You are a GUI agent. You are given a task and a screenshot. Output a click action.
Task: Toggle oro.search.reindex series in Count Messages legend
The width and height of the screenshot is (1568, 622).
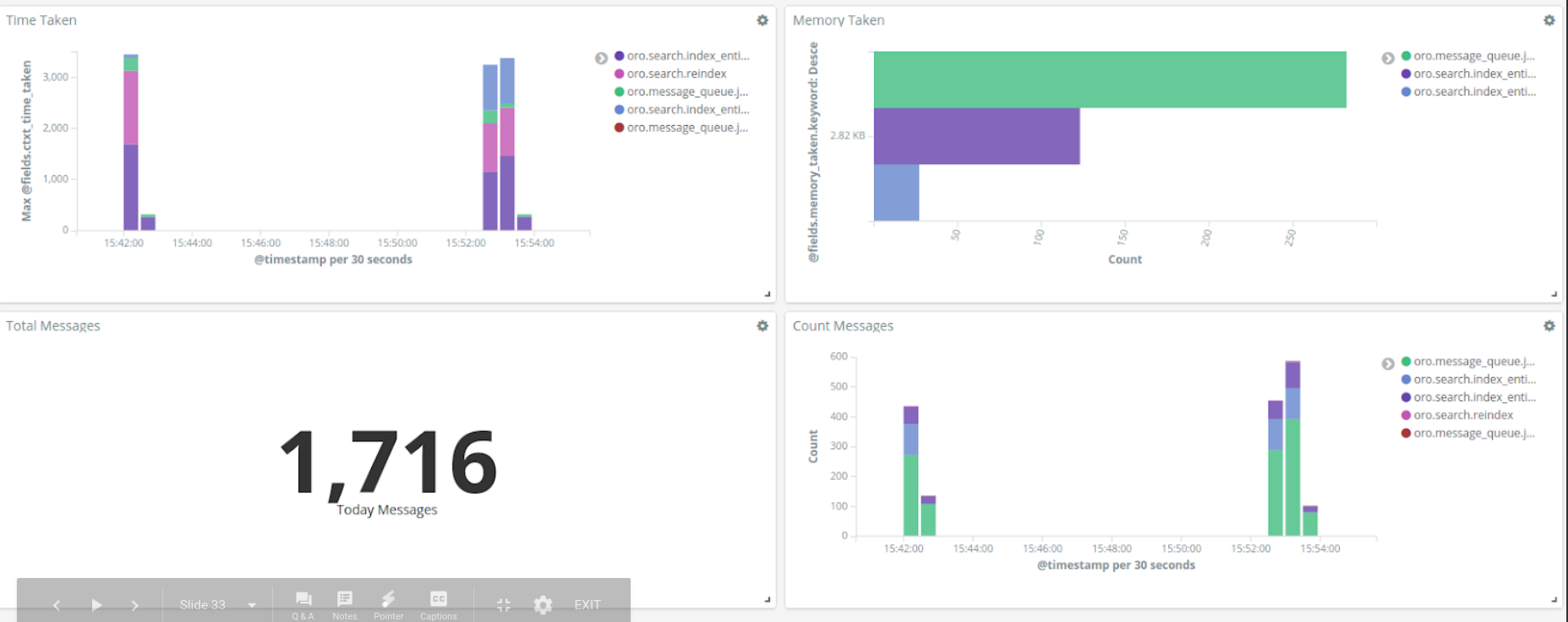coord(1462,416)
